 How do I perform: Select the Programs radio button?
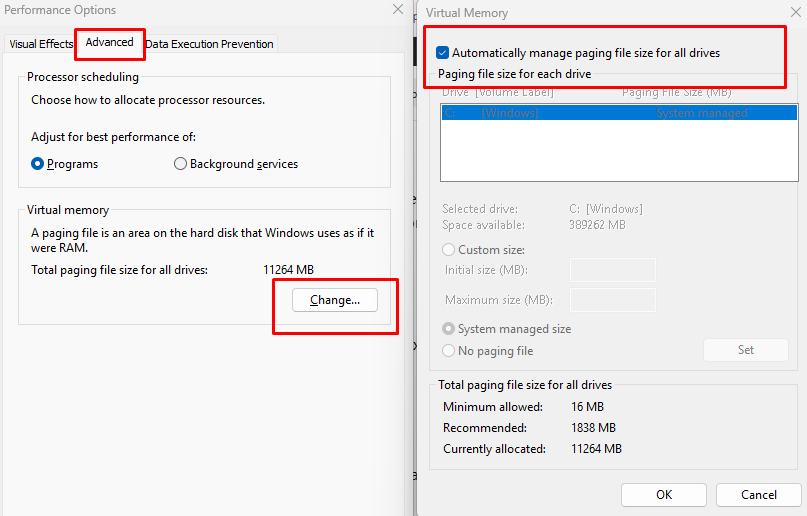pos(39,164)
